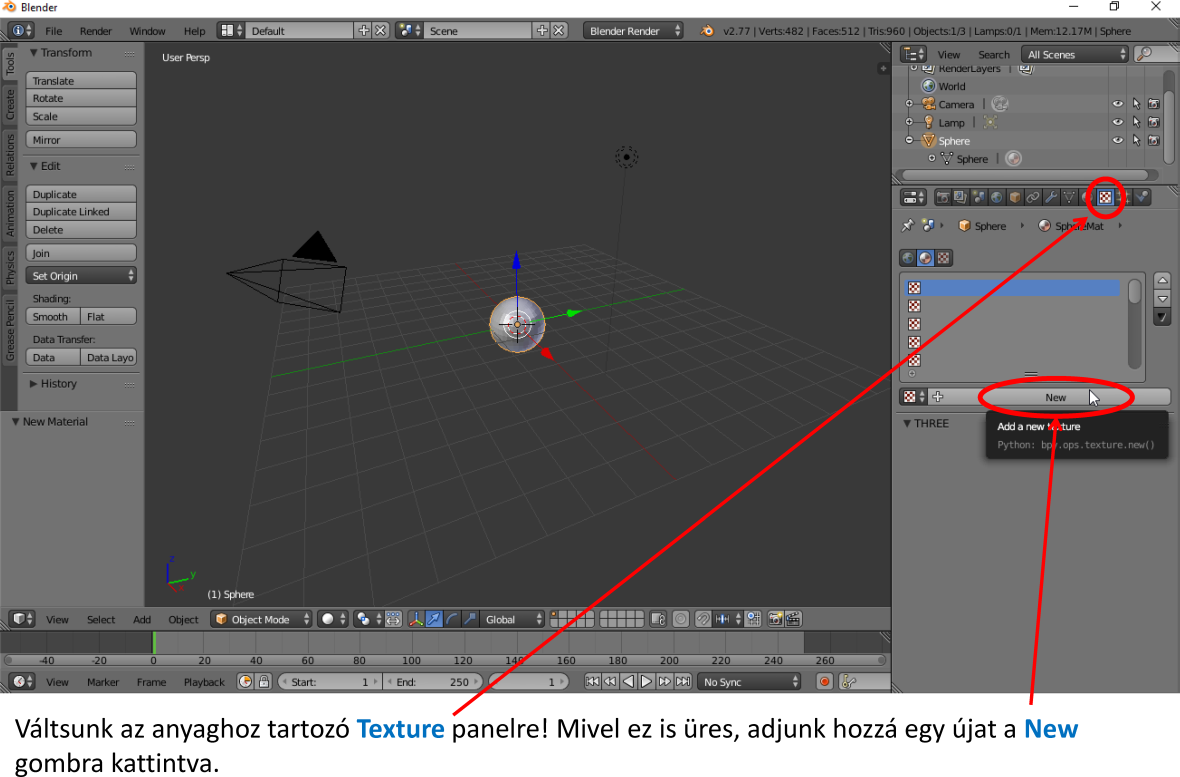Image resolution: width=1180 pixels, height=777 pixels.
Task: Select the scale manipulator icon
Action: pyautogui.click(x=470, y=620)
